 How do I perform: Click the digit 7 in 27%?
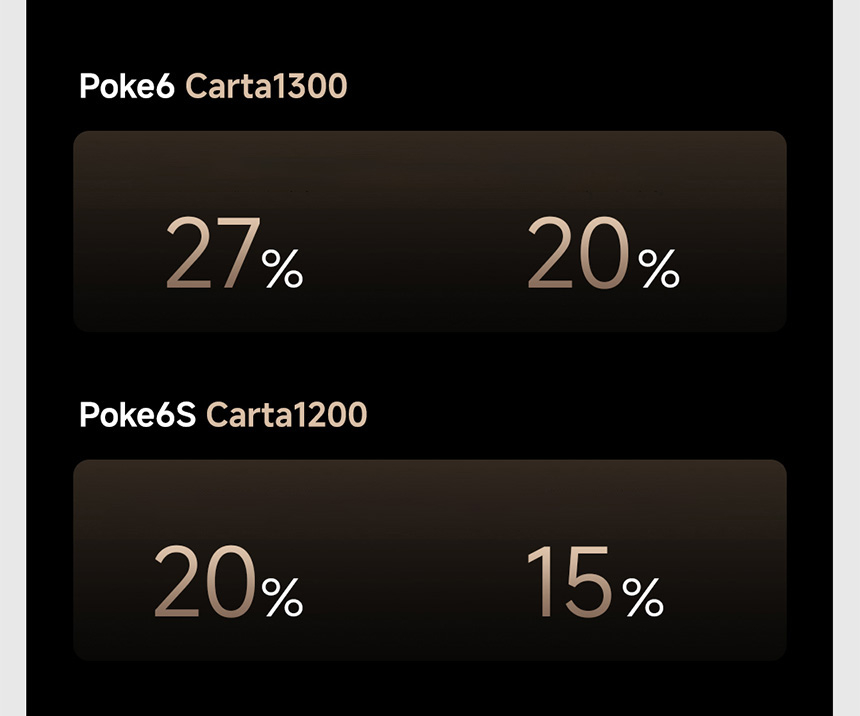[x=234, y=255]
